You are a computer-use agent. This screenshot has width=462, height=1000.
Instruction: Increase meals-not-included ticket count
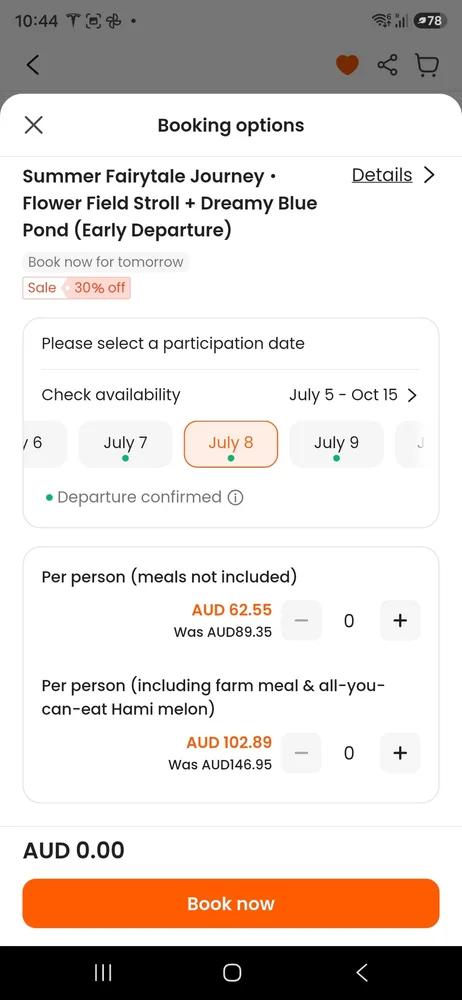[400, 620]
